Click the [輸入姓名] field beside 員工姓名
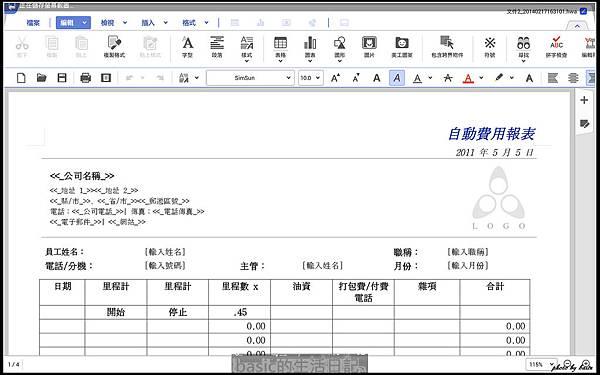 click(165, 252)
